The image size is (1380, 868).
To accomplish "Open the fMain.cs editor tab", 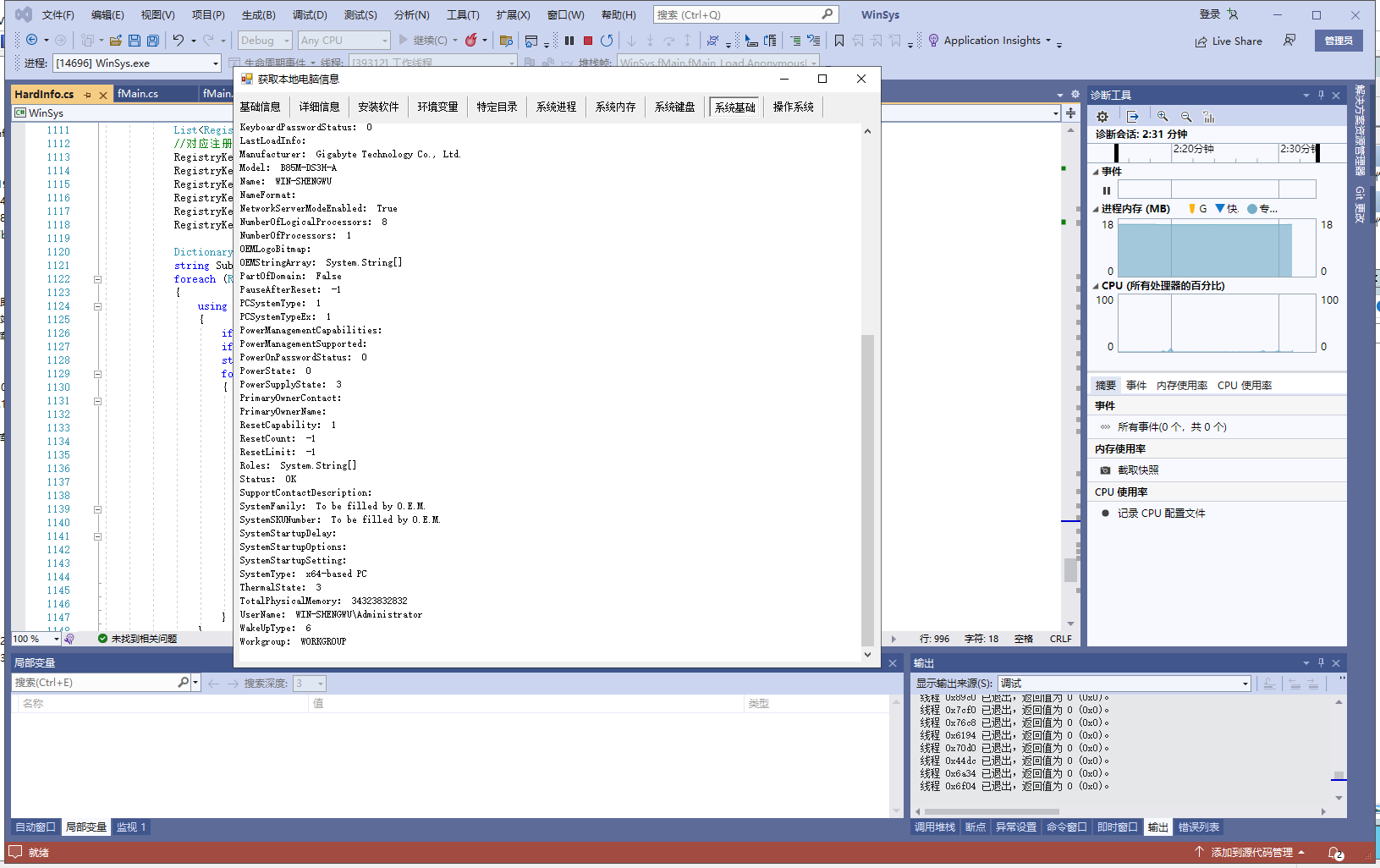I will coord(138,94).
